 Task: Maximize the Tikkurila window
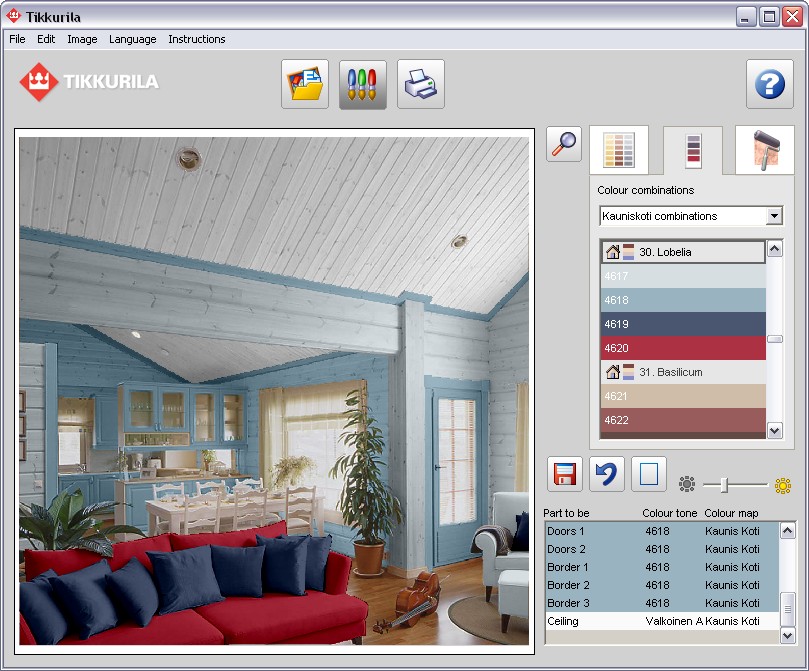[769, 17]
